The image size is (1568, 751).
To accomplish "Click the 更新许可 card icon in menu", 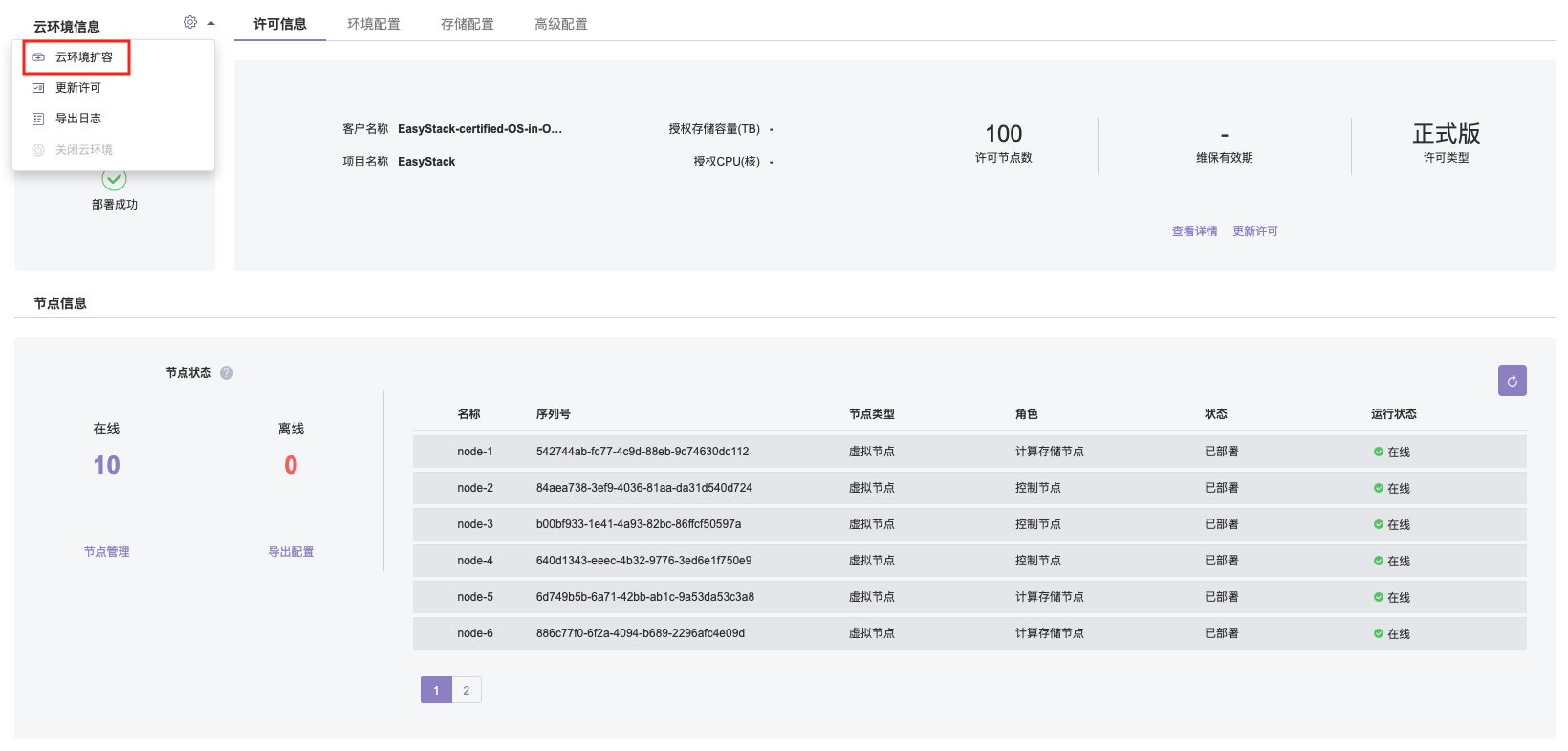I will [38, 88].
